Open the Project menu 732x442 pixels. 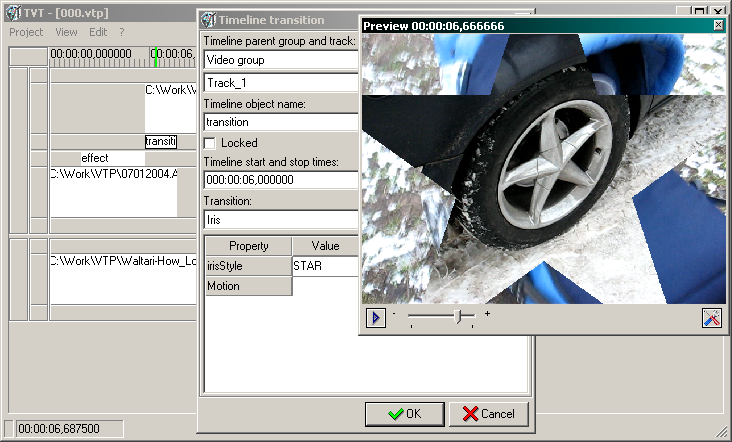26,32
